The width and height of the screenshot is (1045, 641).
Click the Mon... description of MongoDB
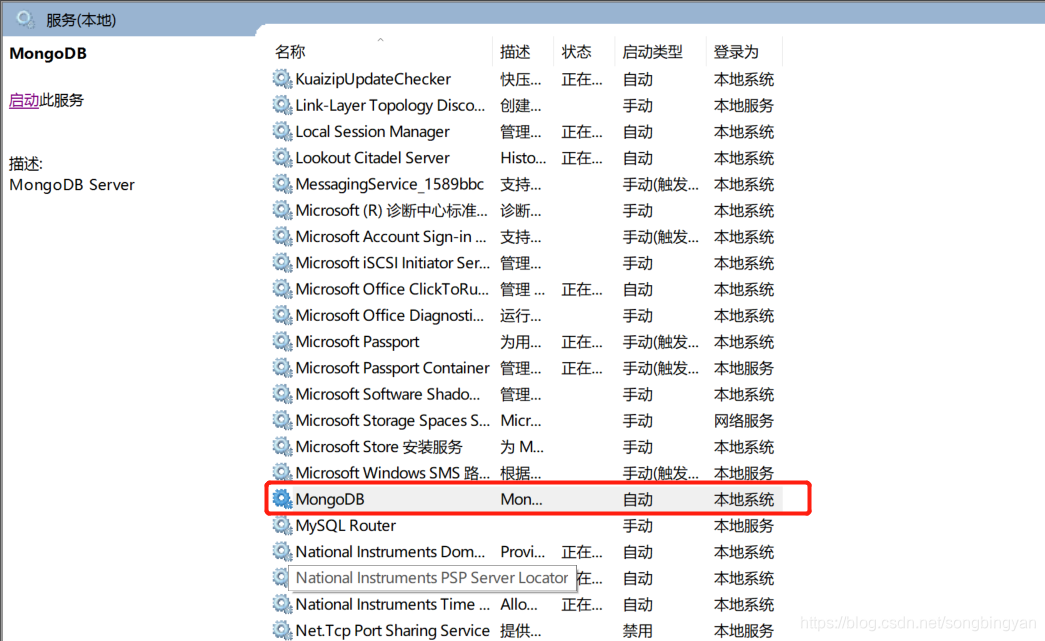click(x=521, y=499)
